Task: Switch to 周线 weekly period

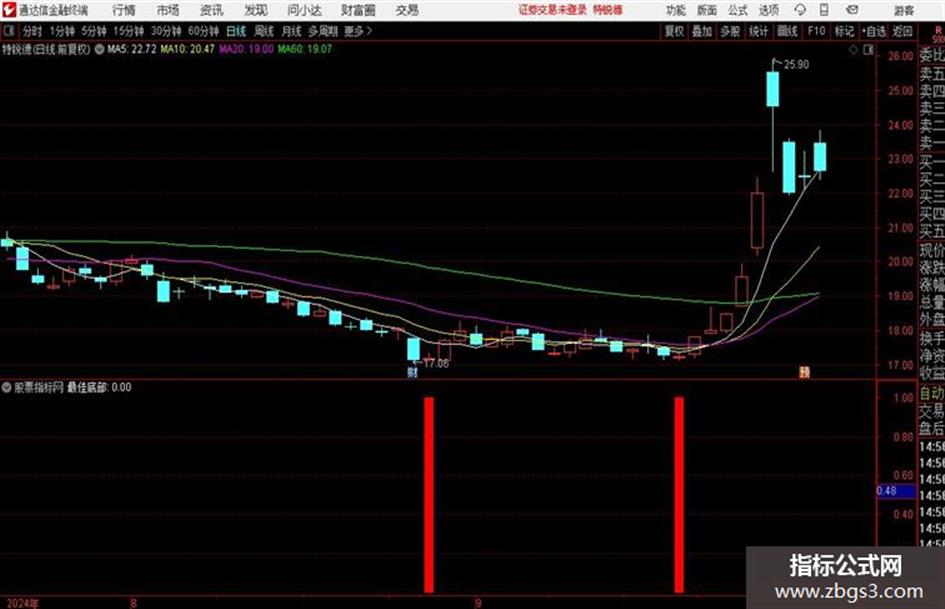Action: point(264,31)
